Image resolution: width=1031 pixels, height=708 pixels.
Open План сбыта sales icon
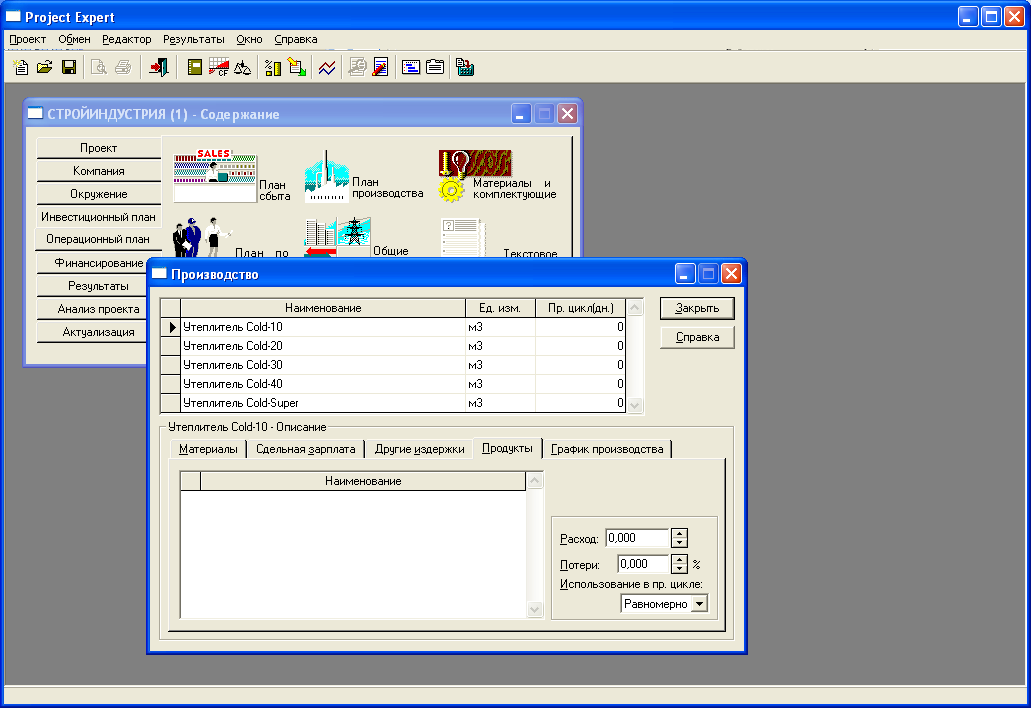(x=215, y=176)
